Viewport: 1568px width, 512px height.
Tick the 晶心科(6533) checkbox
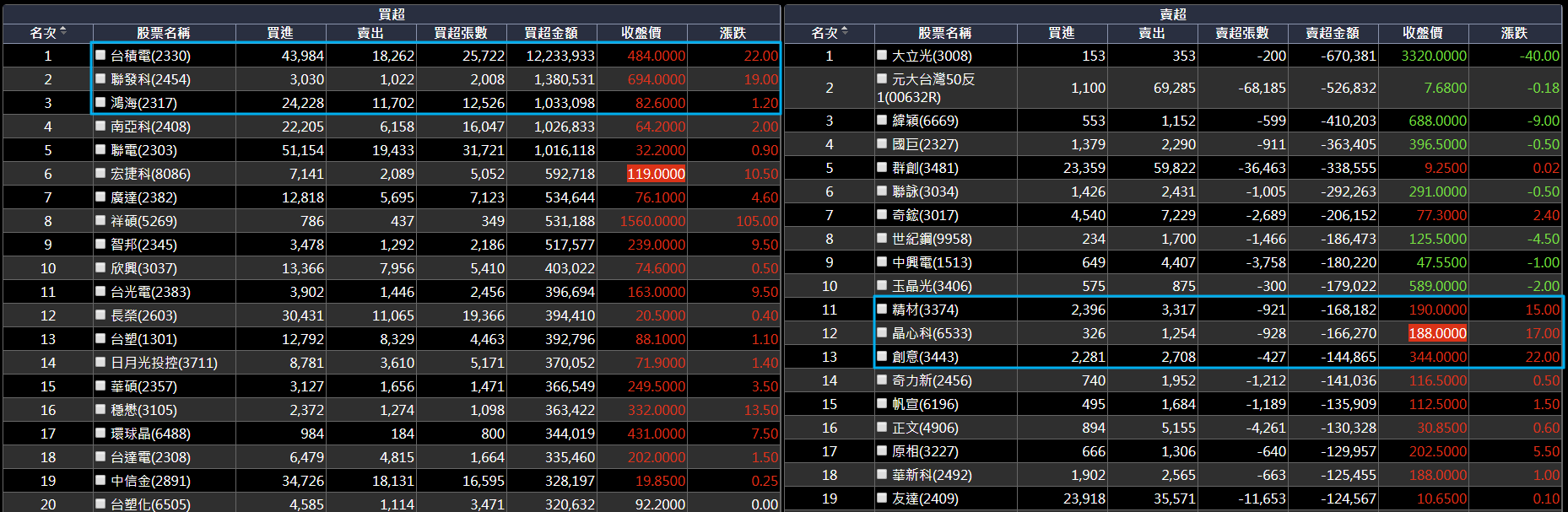[882, 332]
